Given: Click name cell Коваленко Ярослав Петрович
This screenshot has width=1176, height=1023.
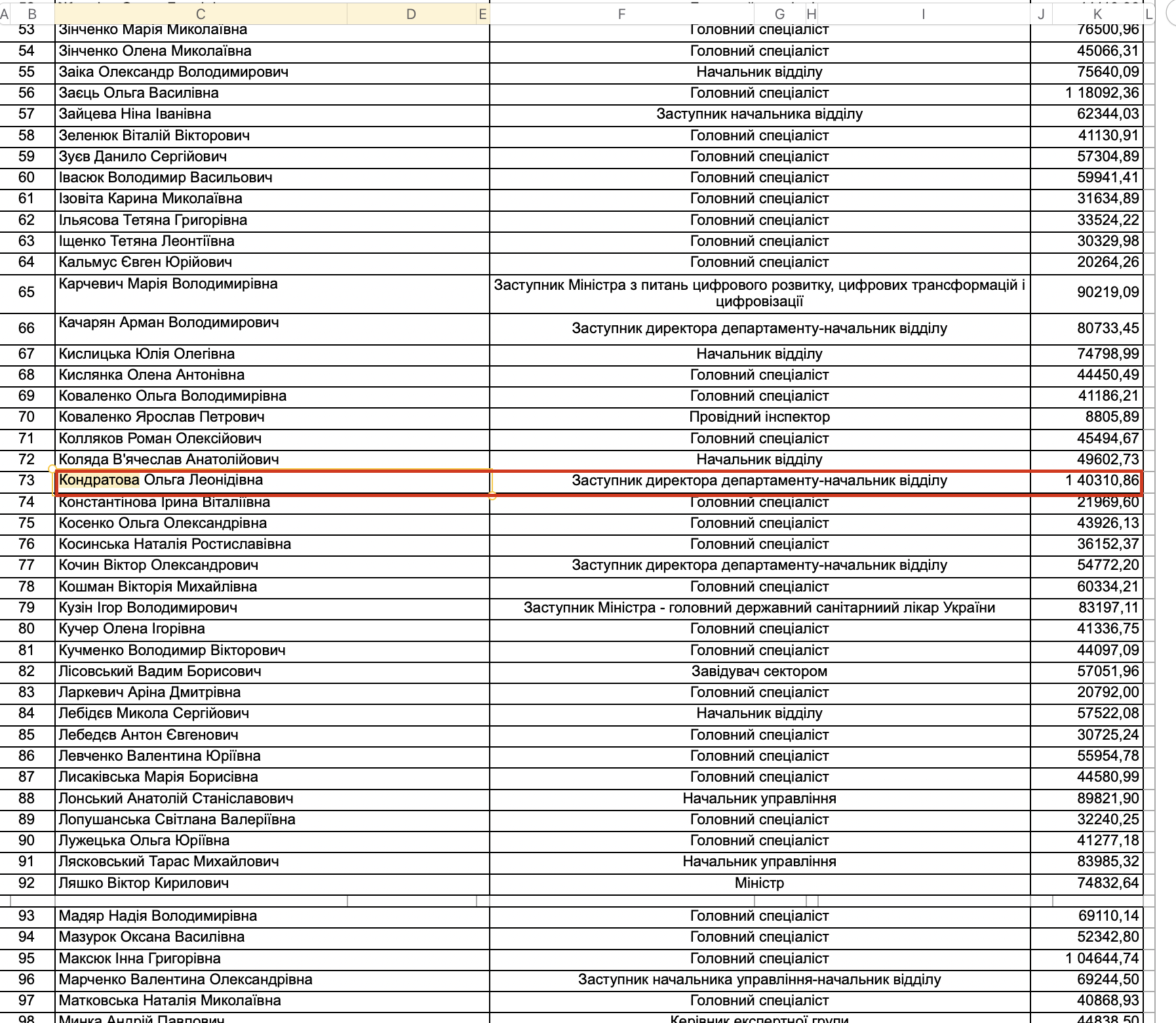Looking at the screenshot, I should coord(272,417).
